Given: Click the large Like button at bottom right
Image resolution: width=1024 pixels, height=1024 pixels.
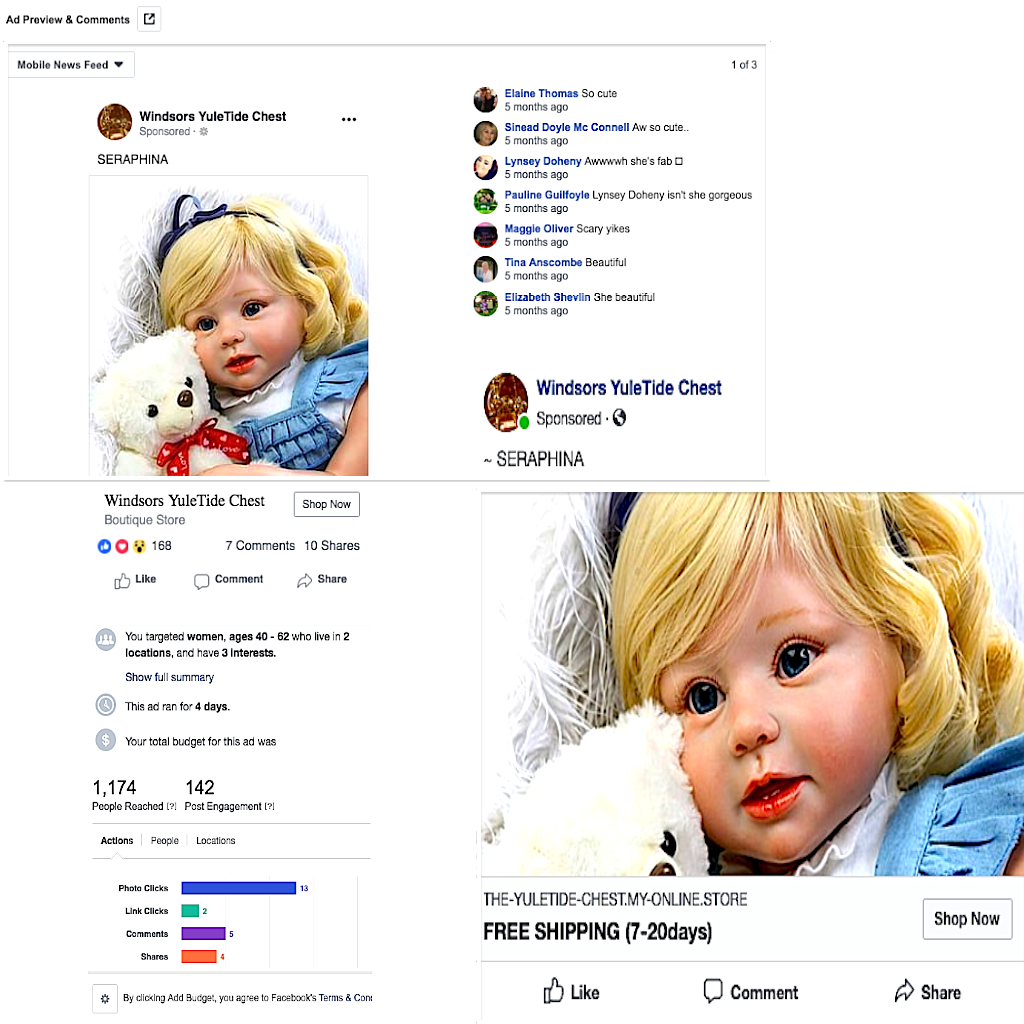Looking at the screenshot, I should tap(571, 992).
